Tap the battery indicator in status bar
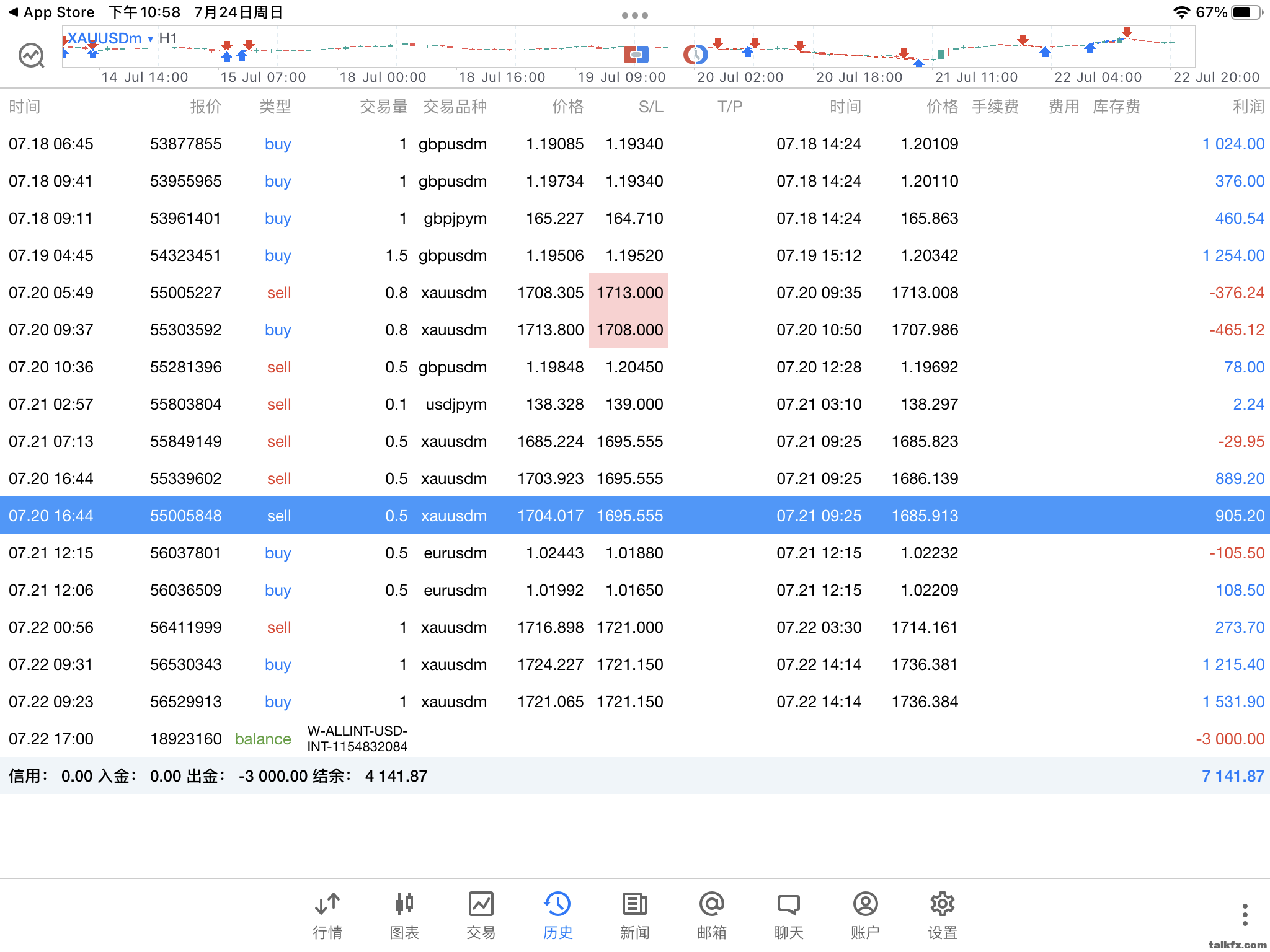 pyautogui.click(x=1247, y=12)
